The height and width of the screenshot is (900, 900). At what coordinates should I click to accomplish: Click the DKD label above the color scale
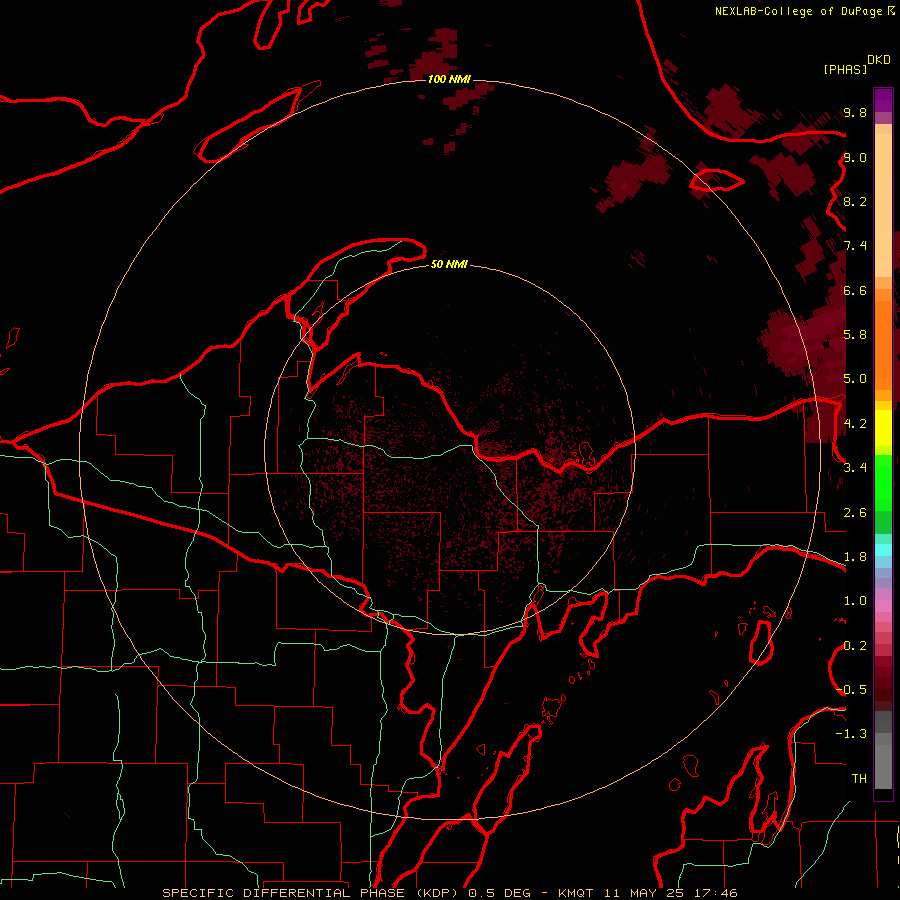(x=879, y=60)
